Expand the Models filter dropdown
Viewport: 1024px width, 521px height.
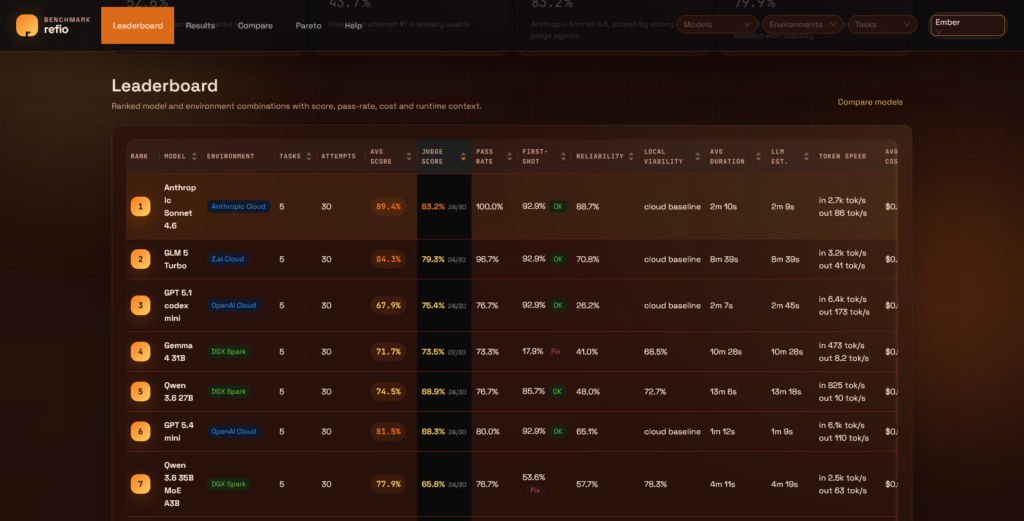(717, 24)
